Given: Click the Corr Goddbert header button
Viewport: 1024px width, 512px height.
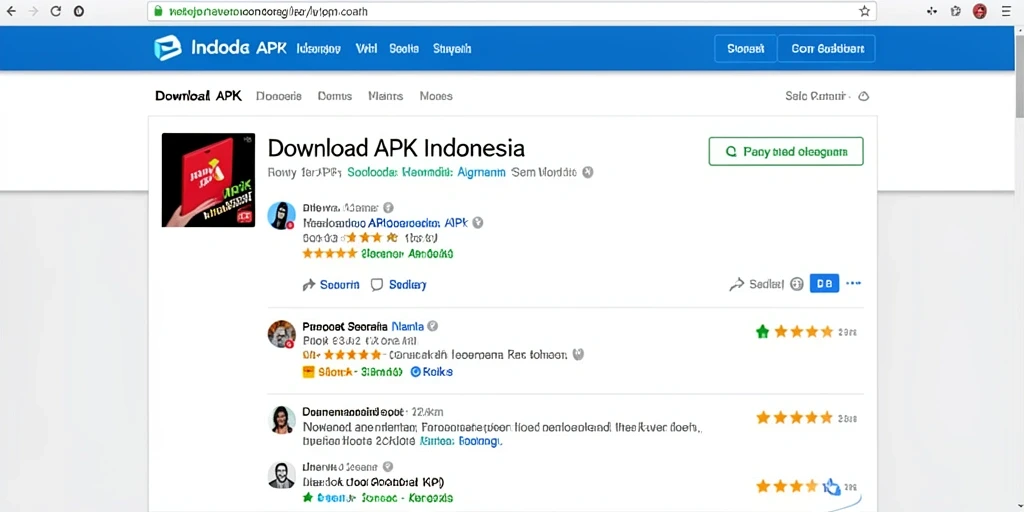Looking at the screenshot, I should point(827,48).
